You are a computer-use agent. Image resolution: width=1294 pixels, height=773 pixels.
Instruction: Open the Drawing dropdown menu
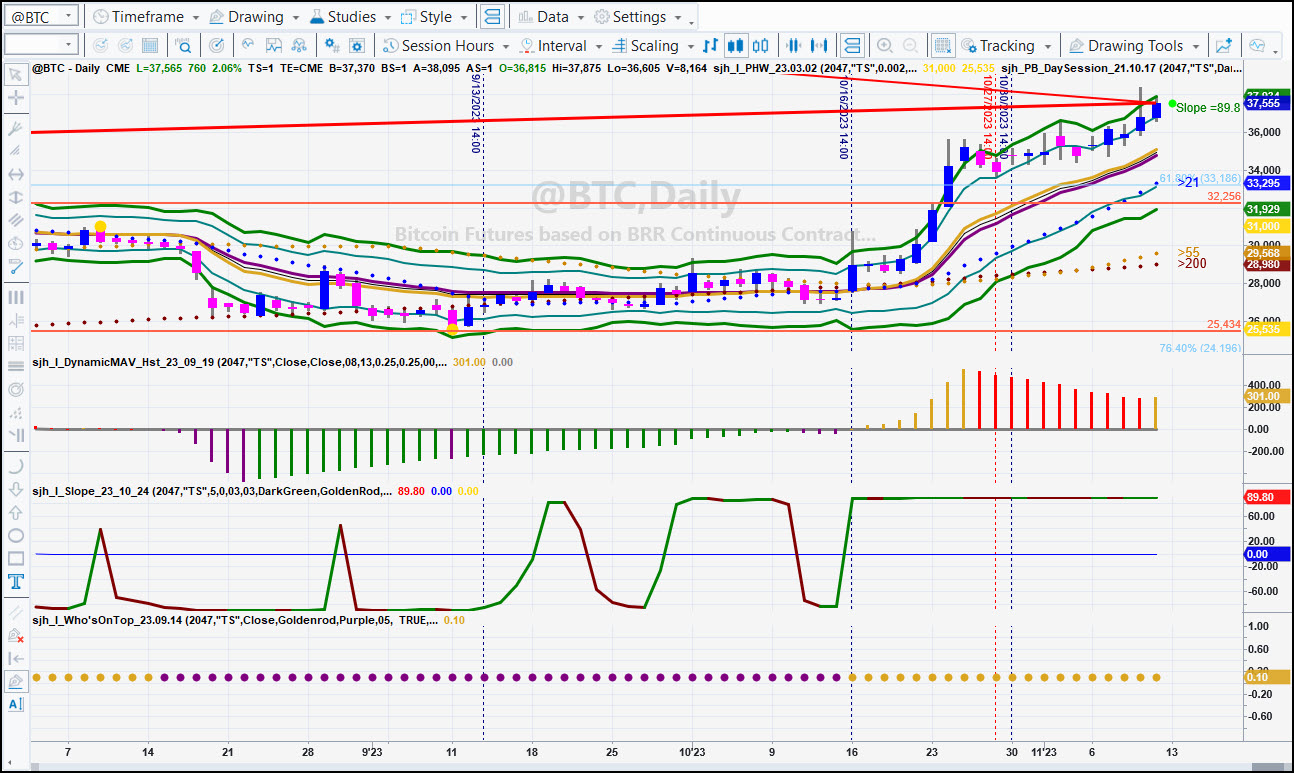(x=254, y=17)
